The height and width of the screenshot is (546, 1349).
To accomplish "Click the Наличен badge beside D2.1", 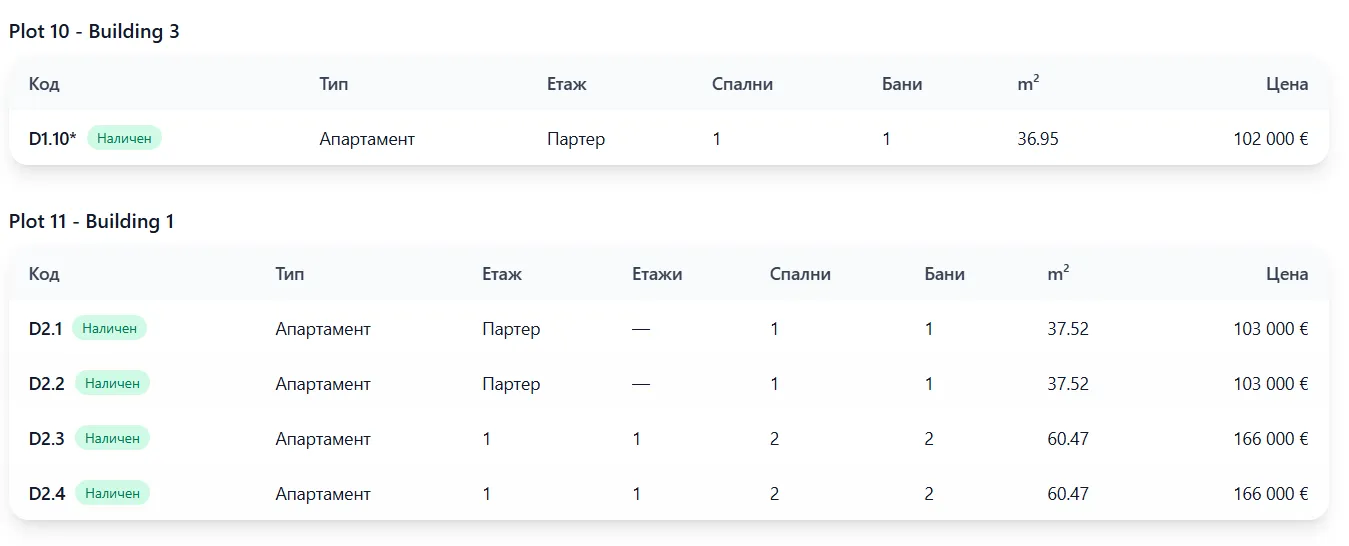I will tap(109, 328).
